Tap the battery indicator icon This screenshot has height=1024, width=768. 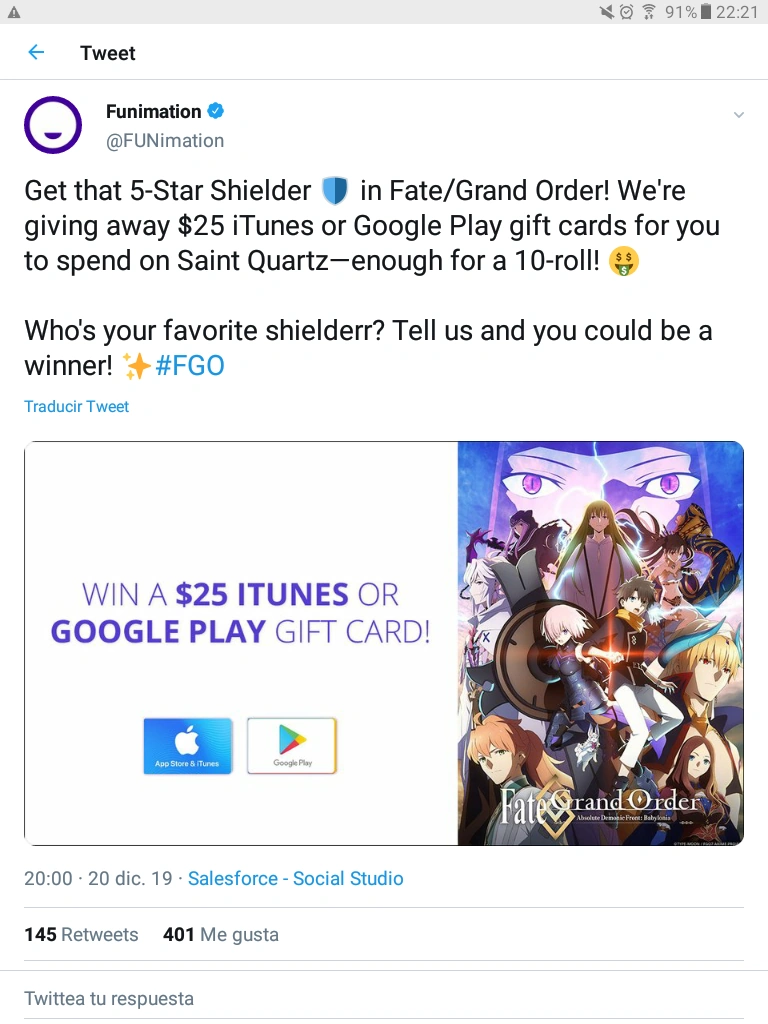pyautogui.click(x=705, y=12)
